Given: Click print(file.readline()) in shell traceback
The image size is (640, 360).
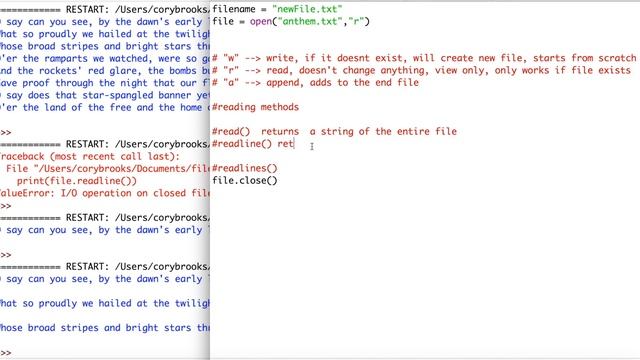Looking at the screenshot, I should (x=76, y=181).
